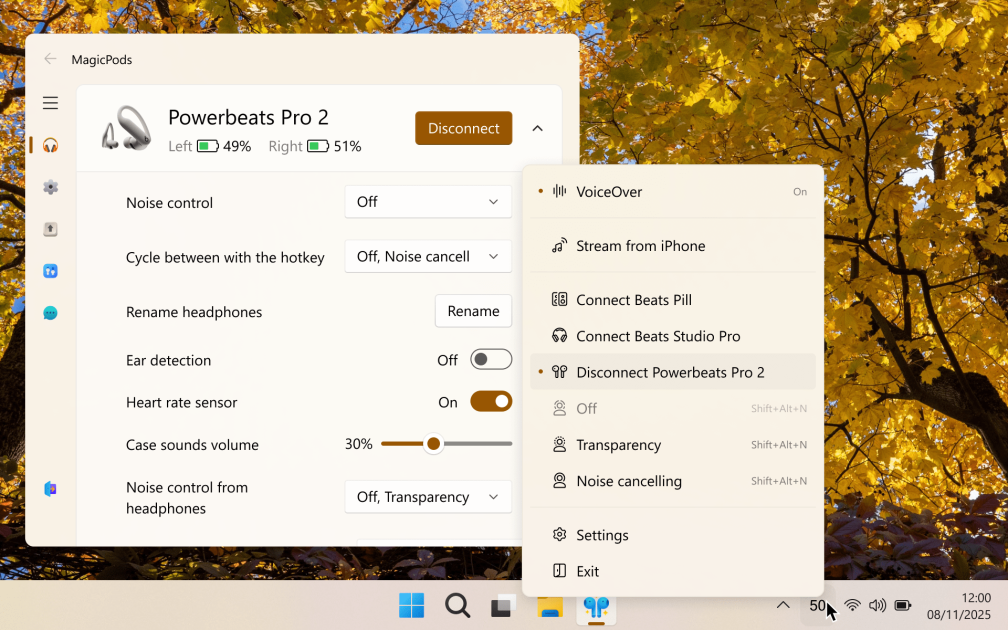Click the Transparency person icon
Screen dimensions: 1008x630
[559, 444]
